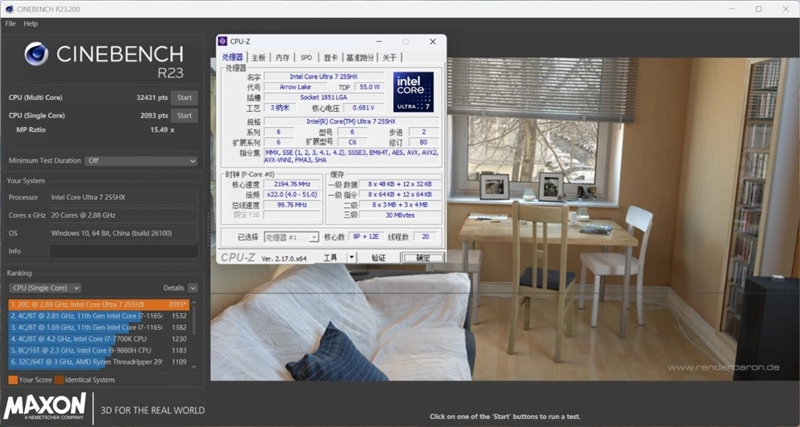Click the MAXON logo at bottom left
800x427 pixels.
[45, 406]
